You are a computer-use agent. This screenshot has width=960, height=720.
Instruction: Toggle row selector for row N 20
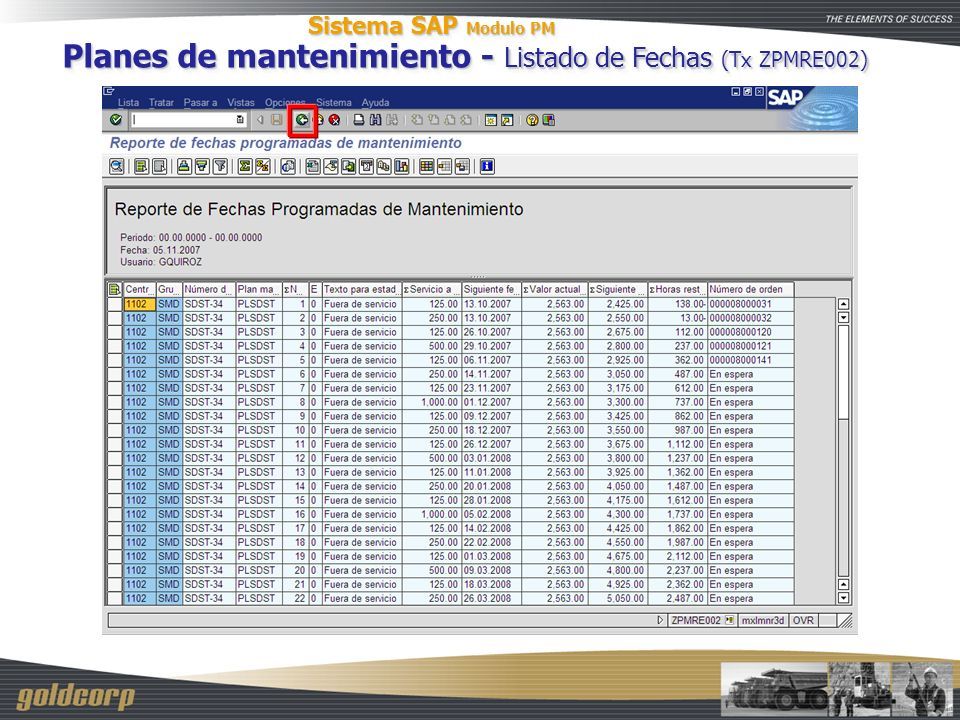click(114, 571)
